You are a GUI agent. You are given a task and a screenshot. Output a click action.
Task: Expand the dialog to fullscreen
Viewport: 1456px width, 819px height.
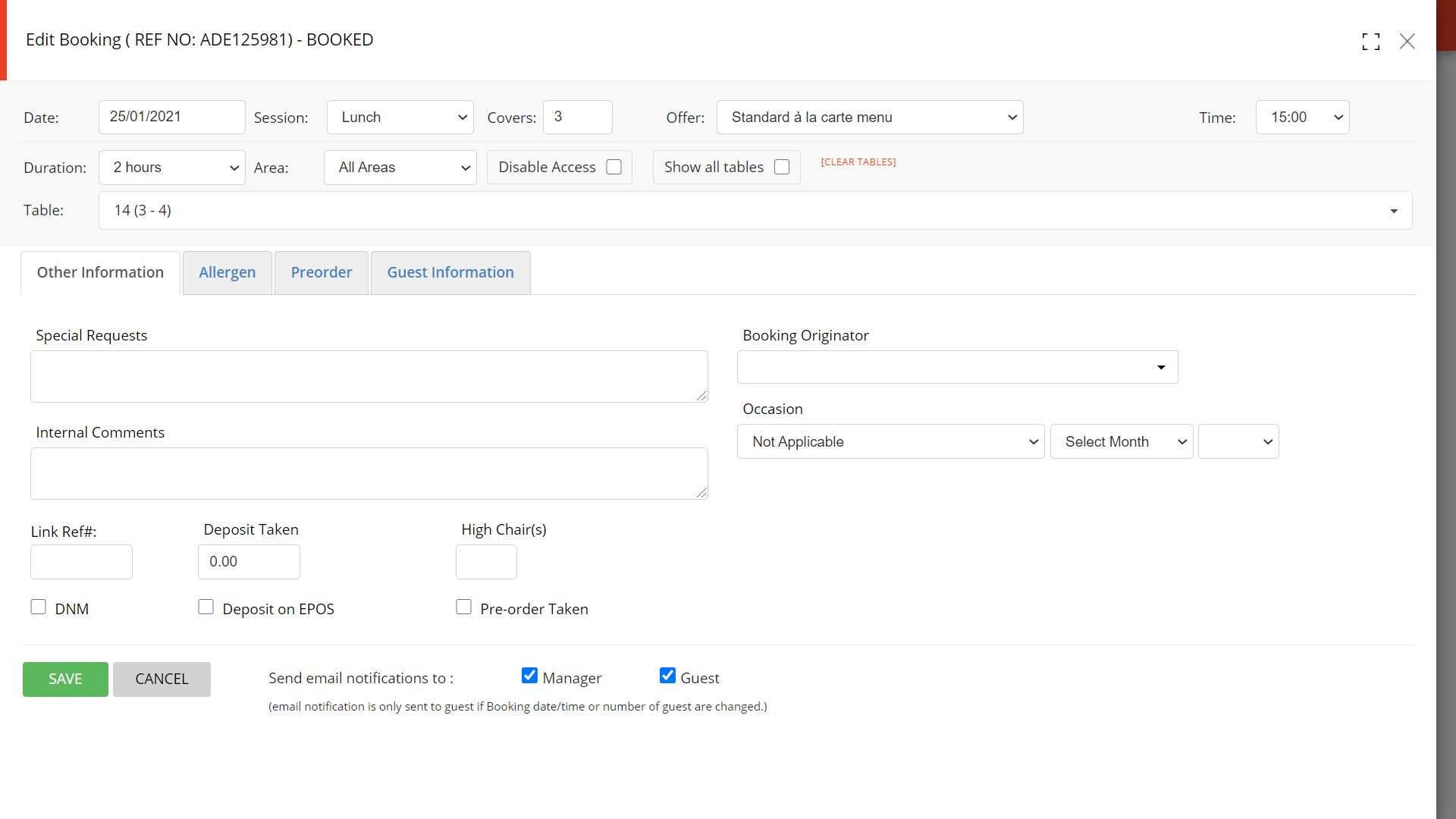(1370, 42)
